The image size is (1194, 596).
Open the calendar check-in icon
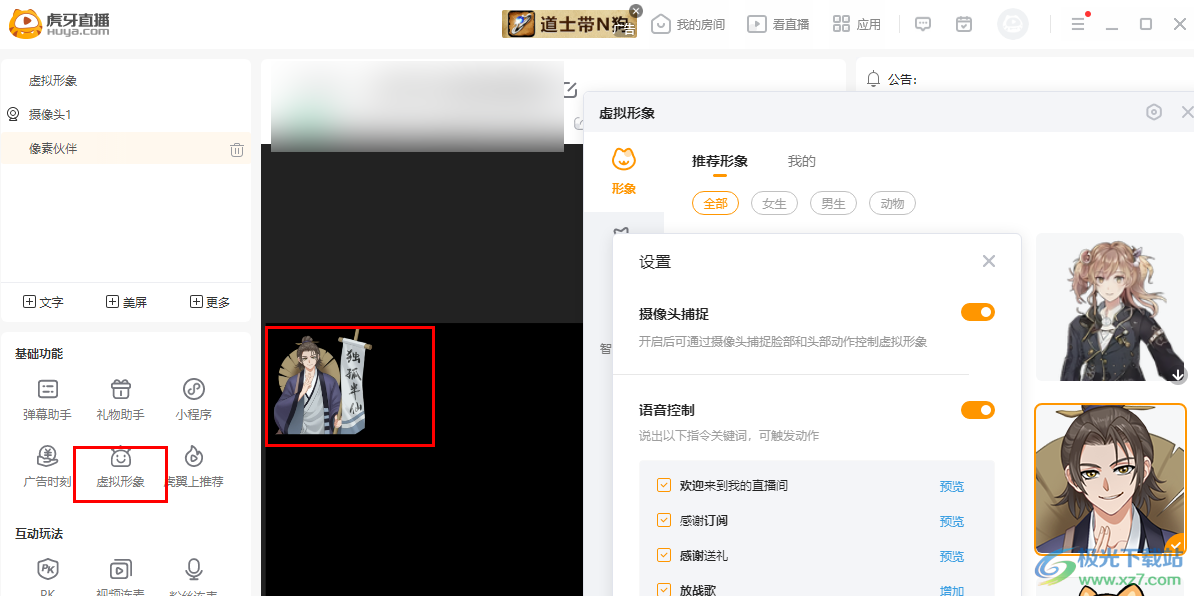coord(964,24)
